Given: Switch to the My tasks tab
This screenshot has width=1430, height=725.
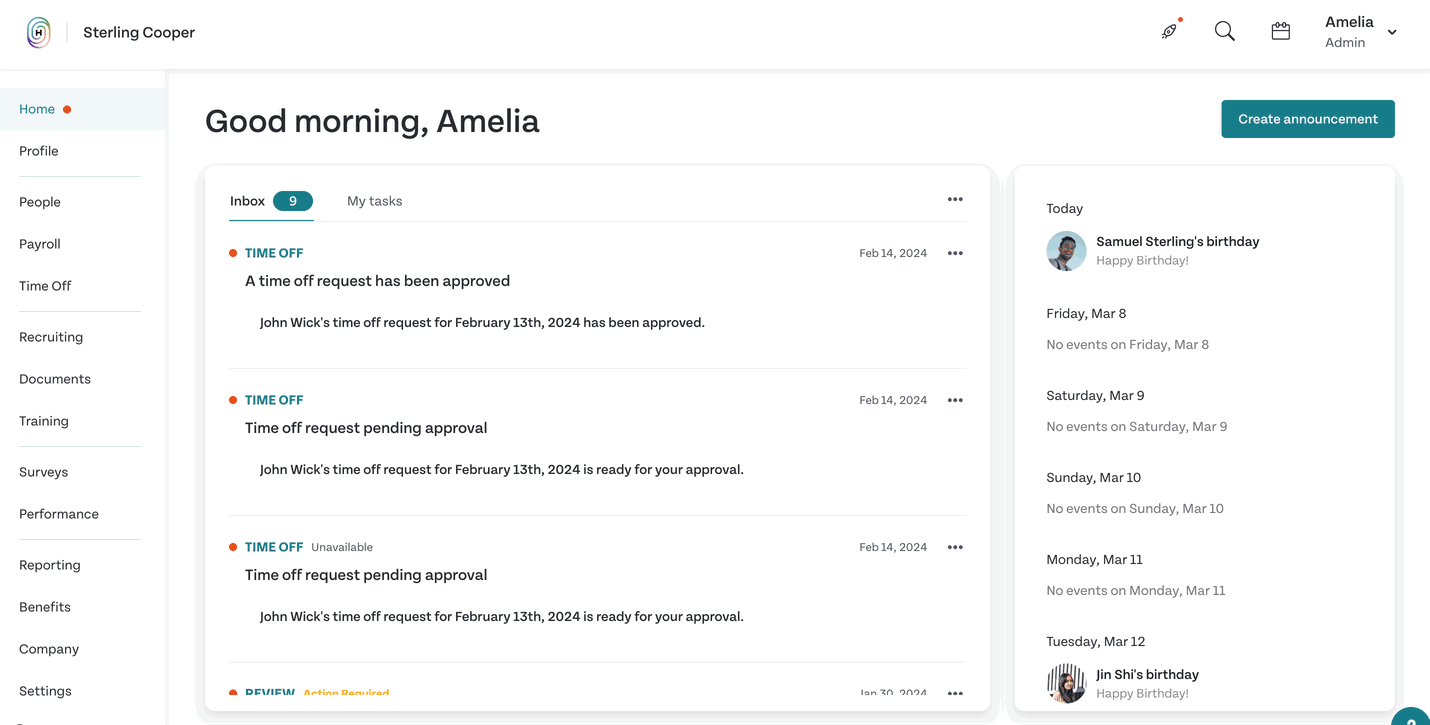Looking at the screenshot, I should pyautogui.click(x=374, y=201).
